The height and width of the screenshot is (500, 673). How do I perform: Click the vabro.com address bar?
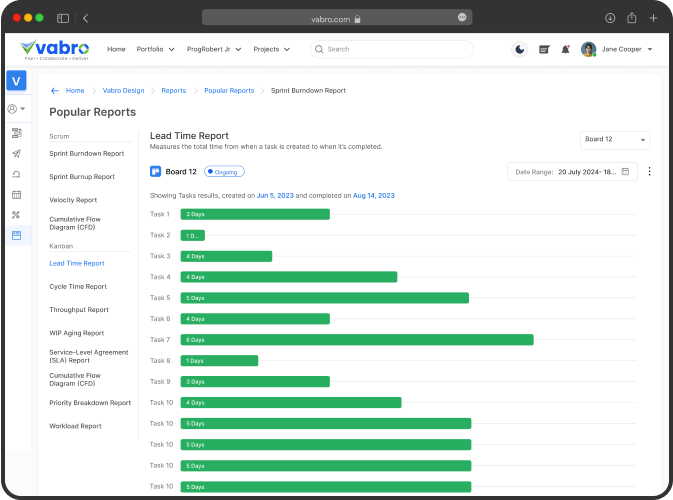tap(337, 18)
